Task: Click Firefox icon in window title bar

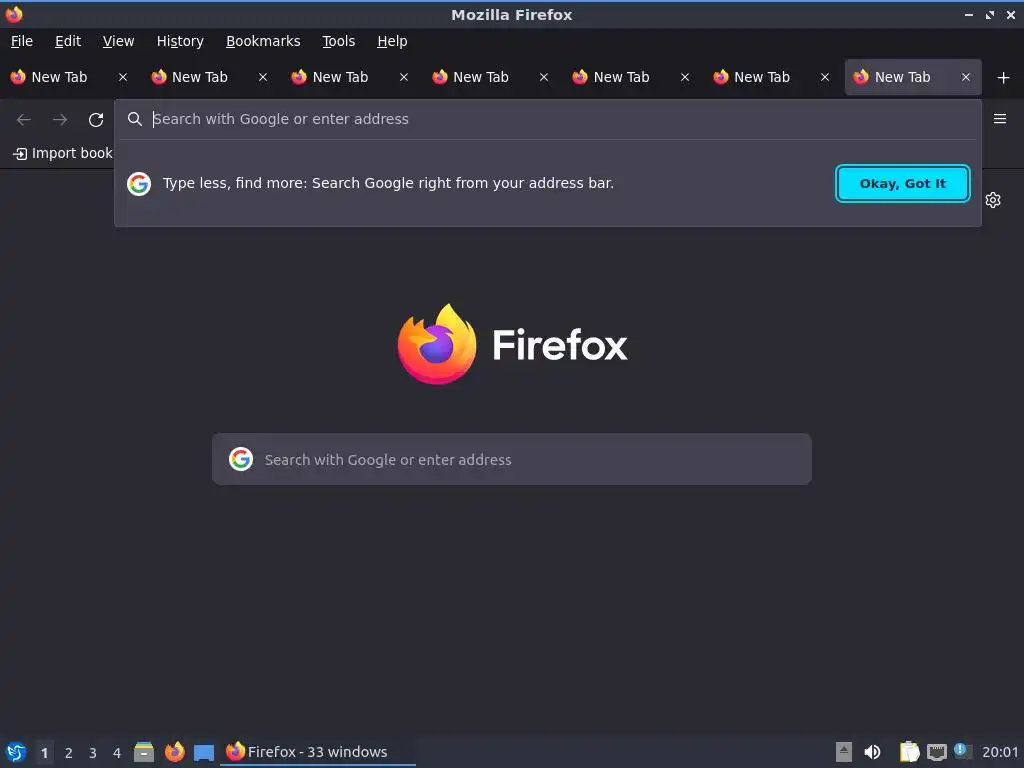Action: coord(14,14)
